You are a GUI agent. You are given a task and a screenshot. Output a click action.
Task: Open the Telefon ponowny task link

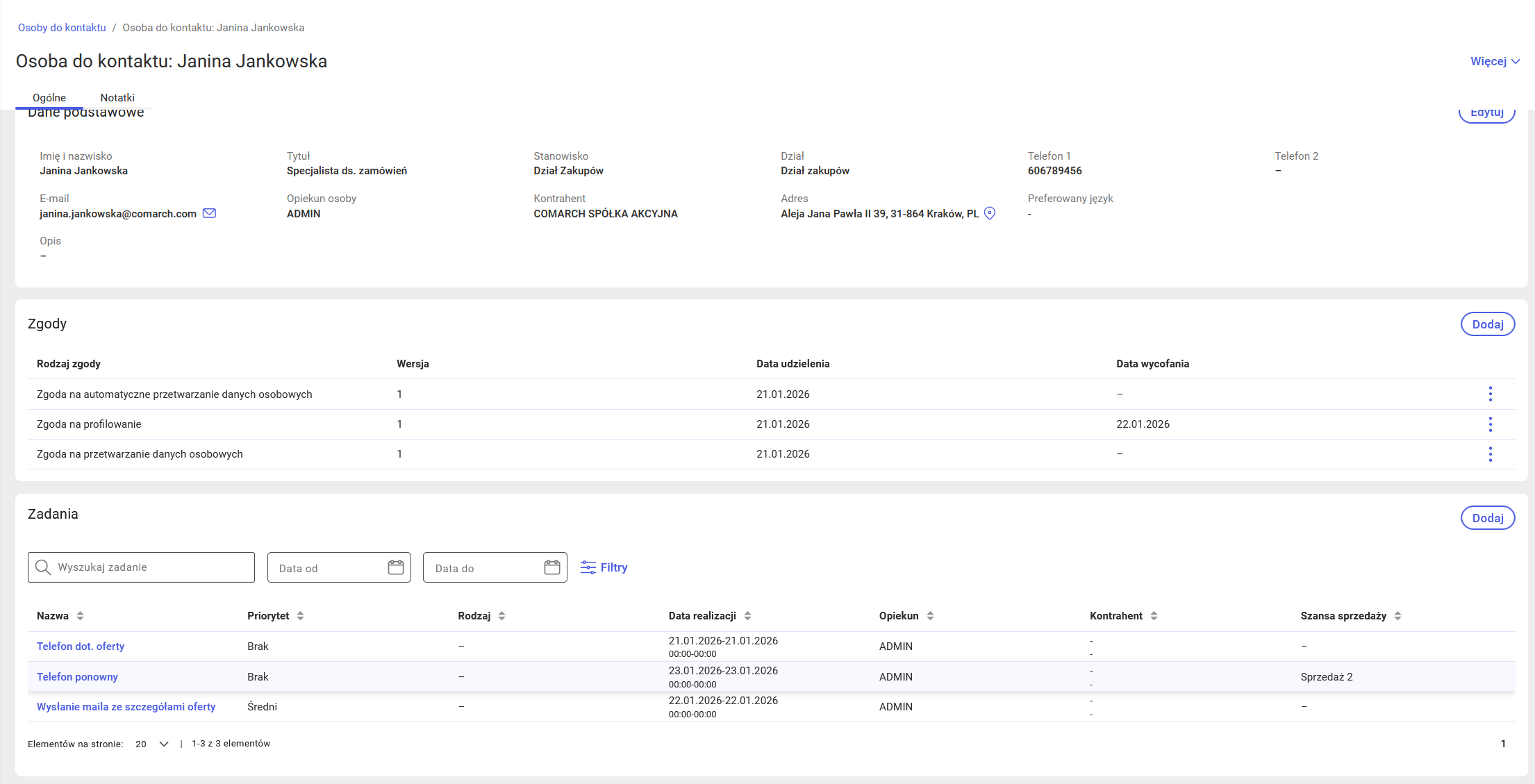(x=77, y=677)
